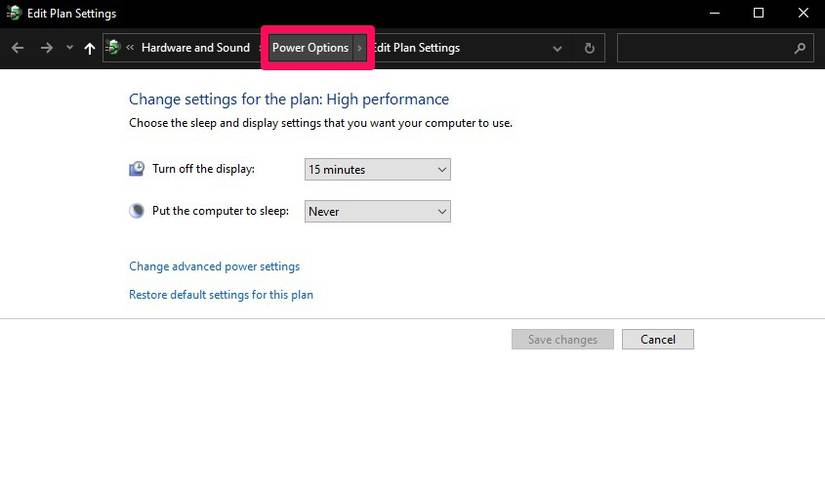Click Restore default settings for this plan
Screen dimensions: 825x489
click(221, 295)
